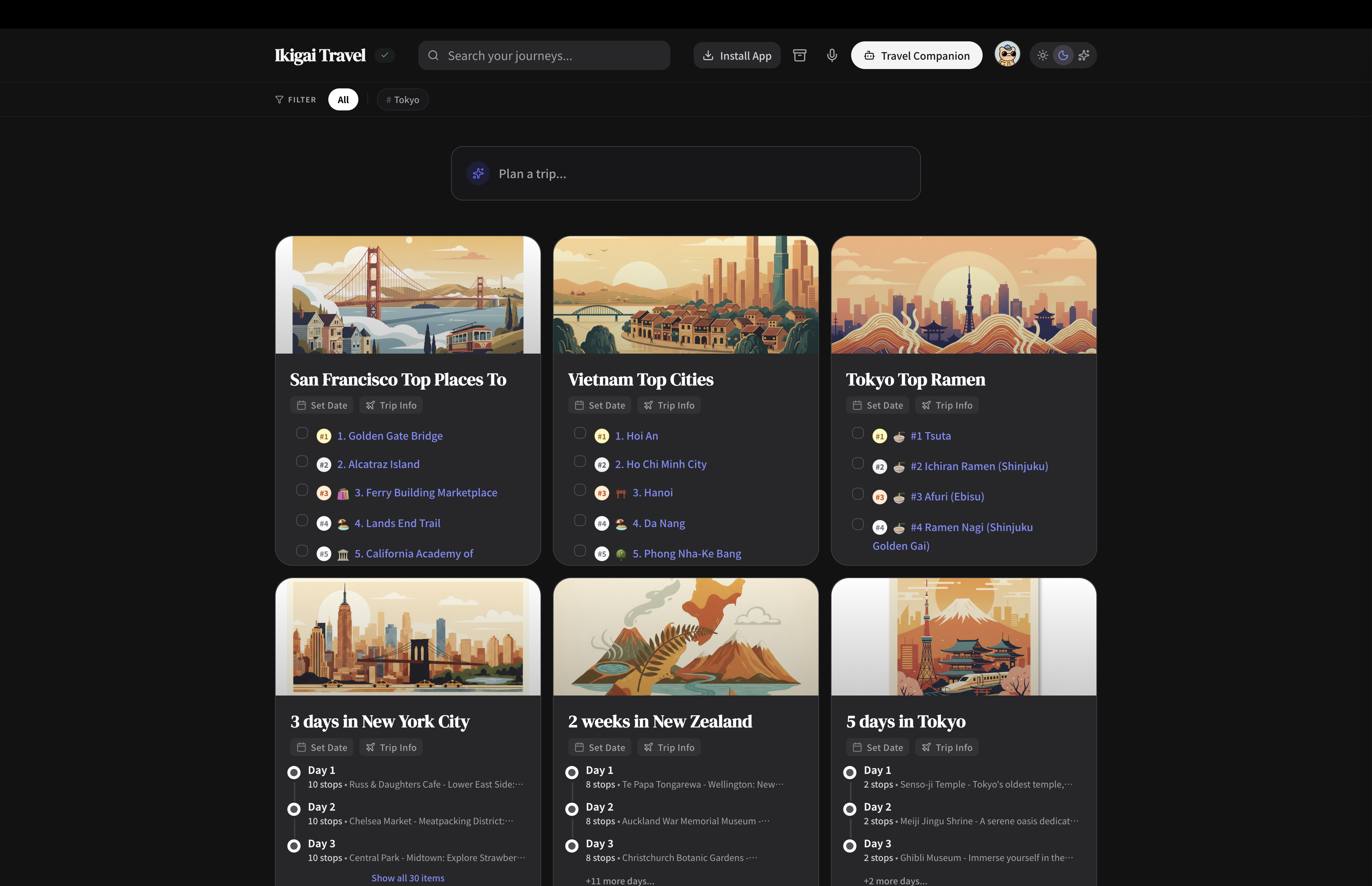Filter journeys by Tokyo tag
The width and height of the screenshot is (1372, 886).
pos(402,99)
